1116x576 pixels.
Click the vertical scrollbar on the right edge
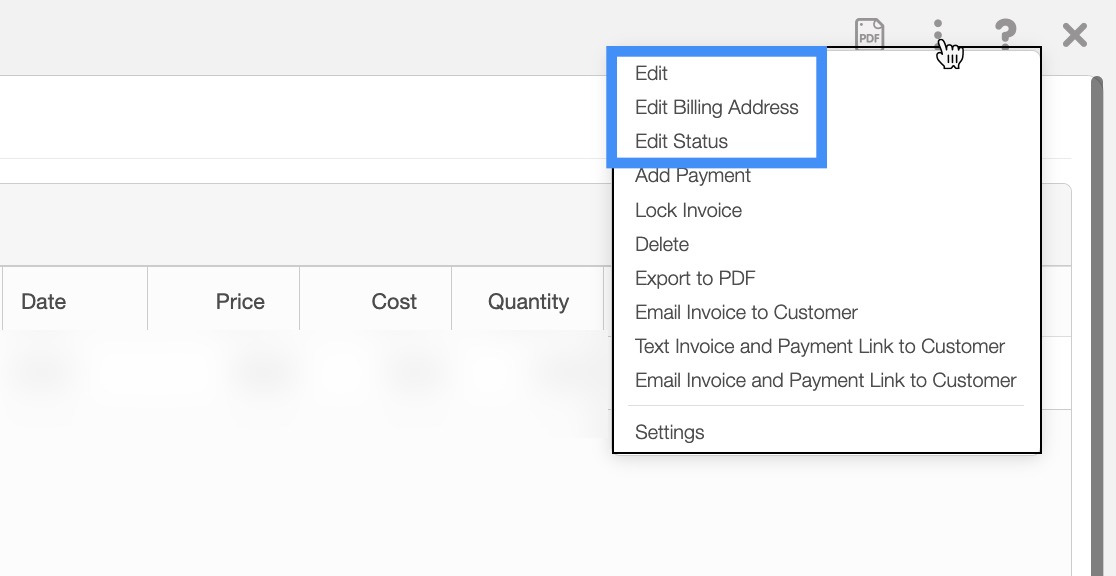1101,300
